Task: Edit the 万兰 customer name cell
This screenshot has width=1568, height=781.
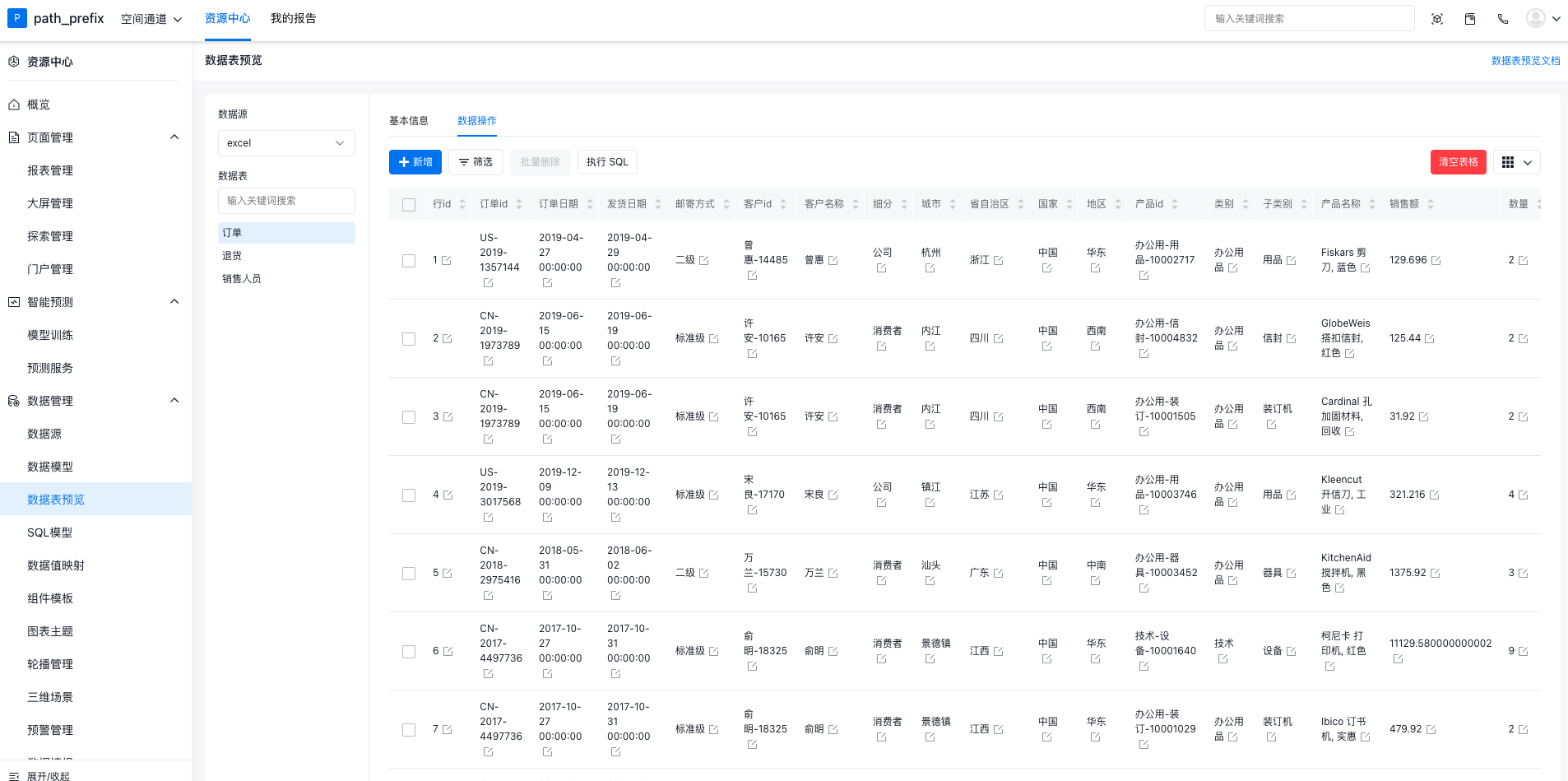Action: pos(833,574)
